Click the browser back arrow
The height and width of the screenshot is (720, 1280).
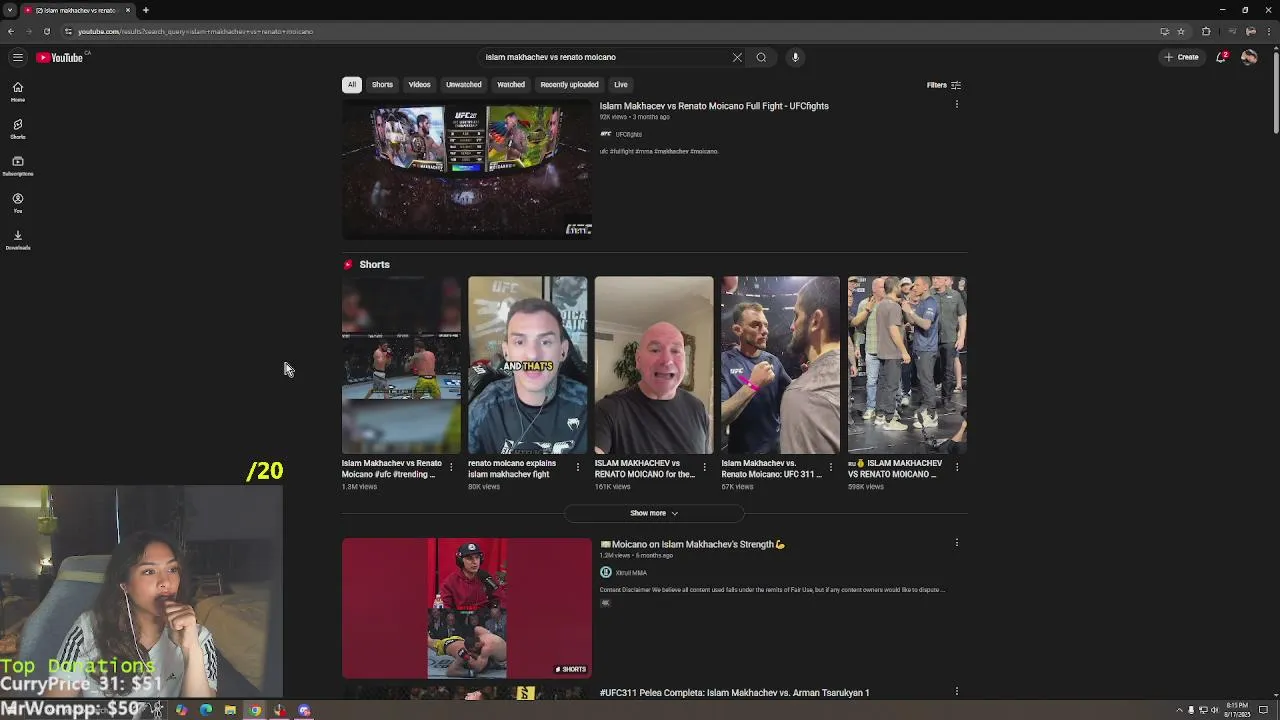pyautogui.click(x=11, y=31)
